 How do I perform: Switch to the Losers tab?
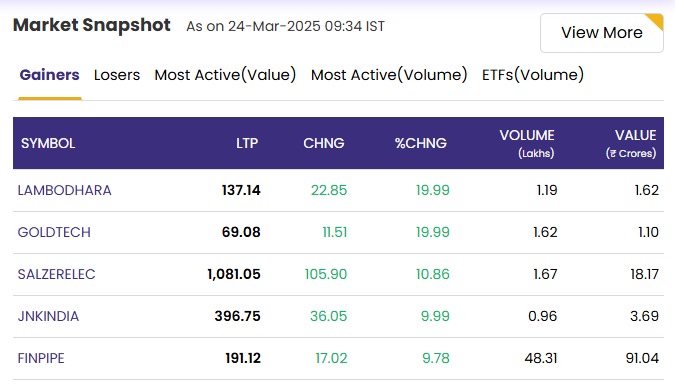pyautogui.click(x=117, y=75)
